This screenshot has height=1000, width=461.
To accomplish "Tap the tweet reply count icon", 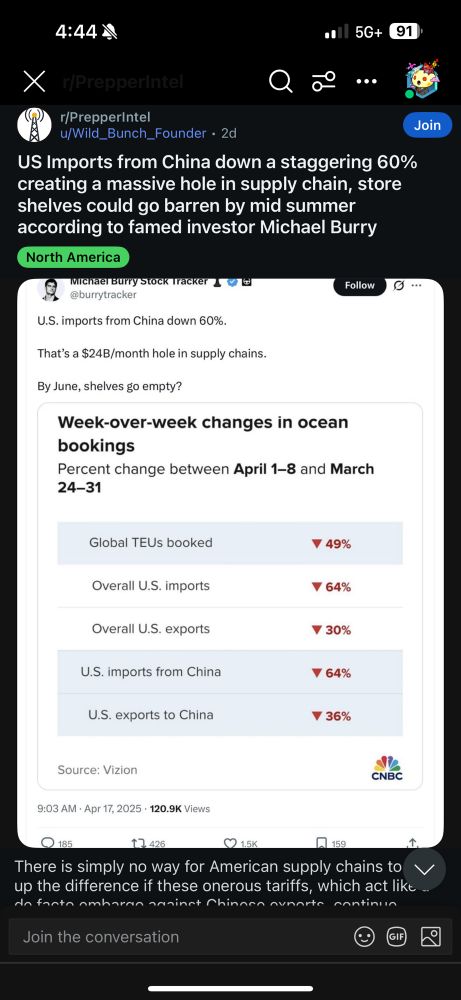I will click(x=48, y=842).
